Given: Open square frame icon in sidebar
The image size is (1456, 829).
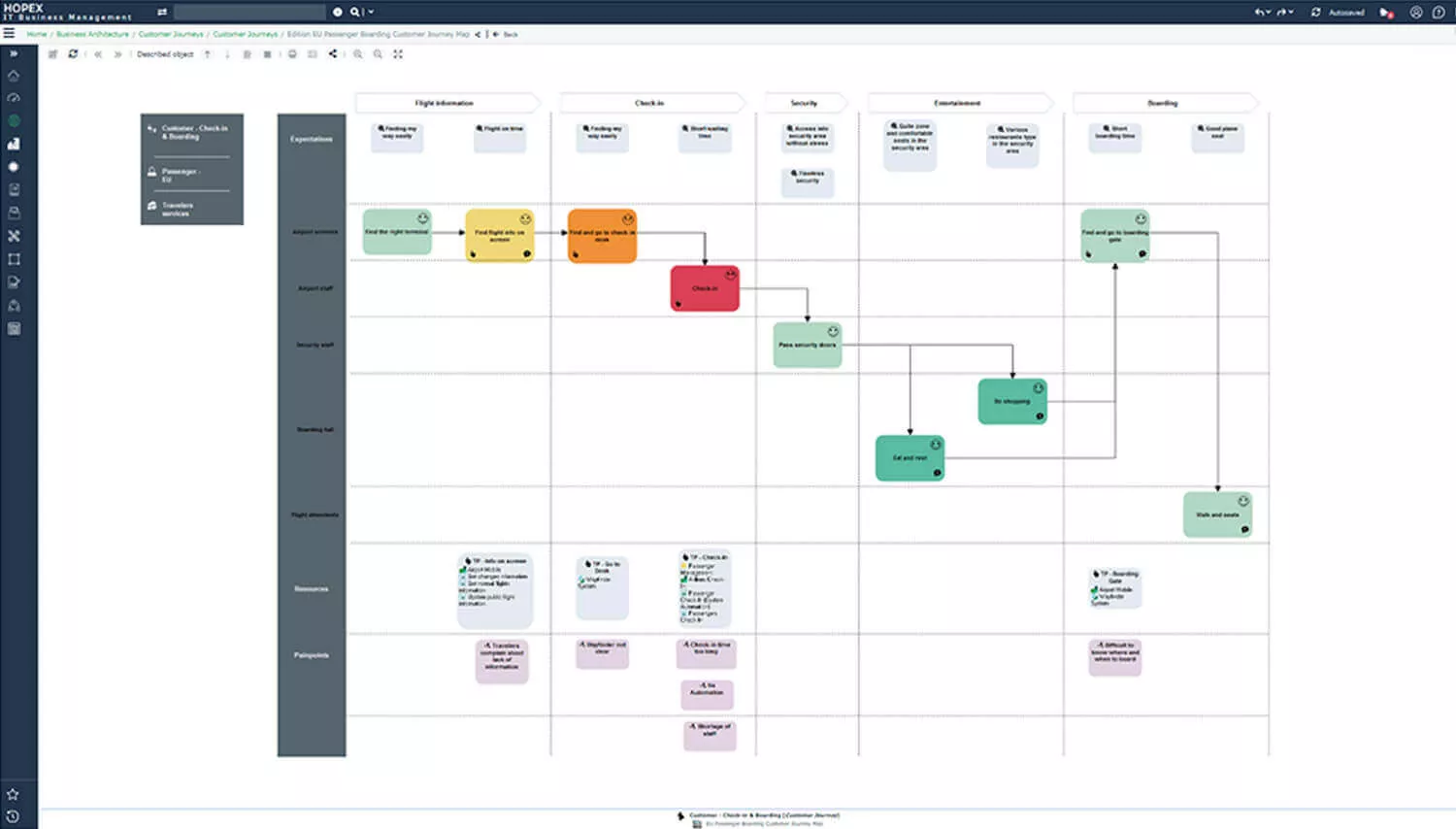Looking at the screenshot, I should [14, 259].
